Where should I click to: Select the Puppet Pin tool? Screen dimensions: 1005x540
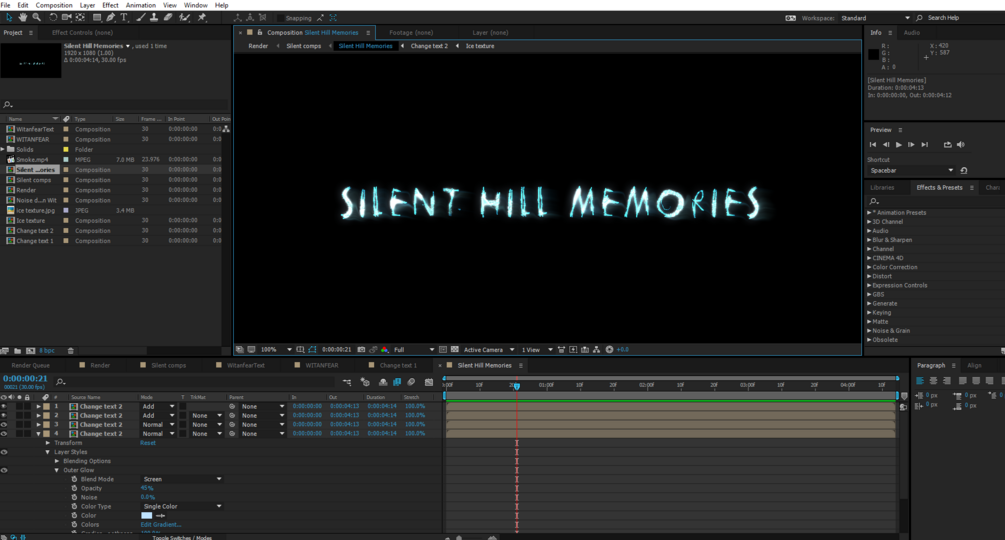tap(201, 17)
